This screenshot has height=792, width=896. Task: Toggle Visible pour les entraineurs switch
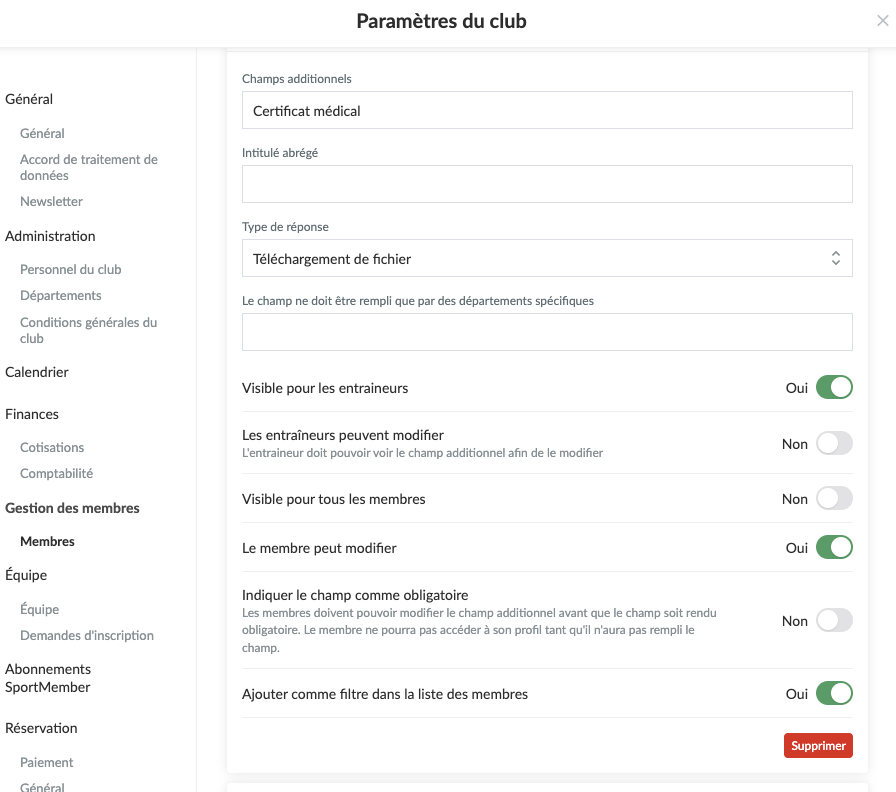tap(834, 387)
